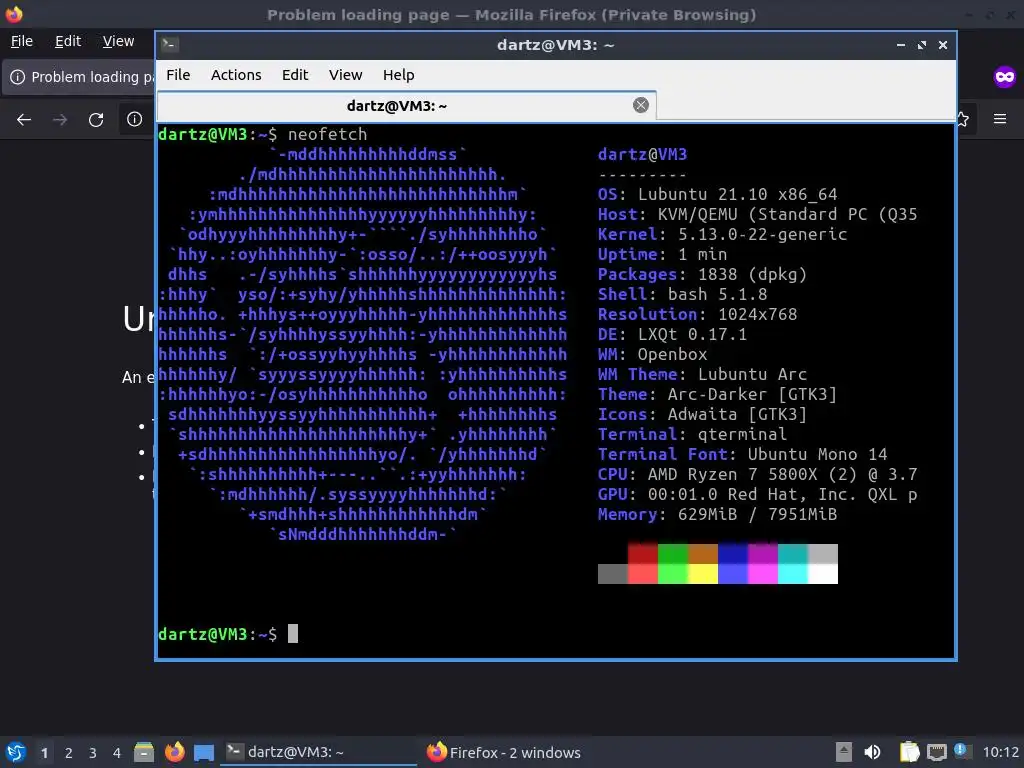Open the clipboard manager tray icon
Screen dimensions: 1024x768
tap(909, 752)
